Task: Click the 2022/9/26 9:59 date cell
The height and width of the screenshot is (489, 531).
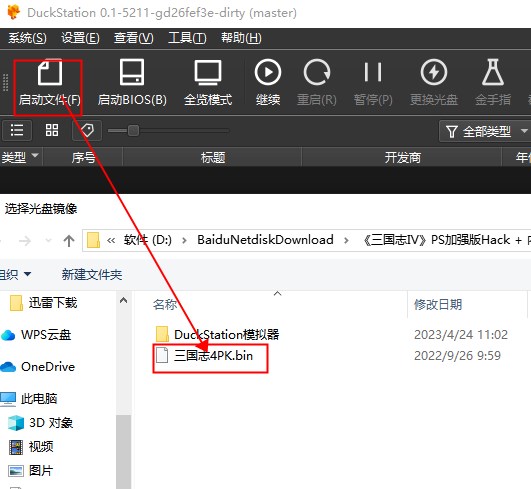Action: 457,356
